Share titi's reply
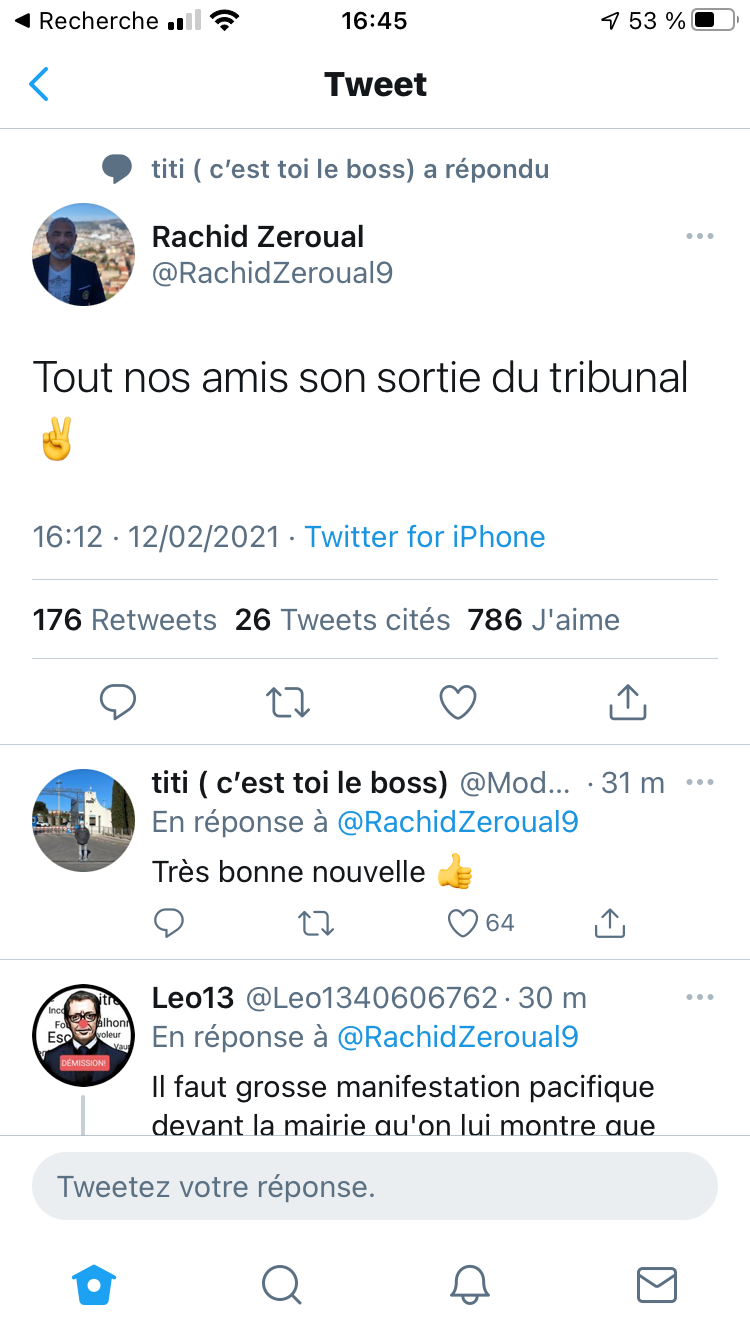The image size is (750, 1334). tap(609, 923)
